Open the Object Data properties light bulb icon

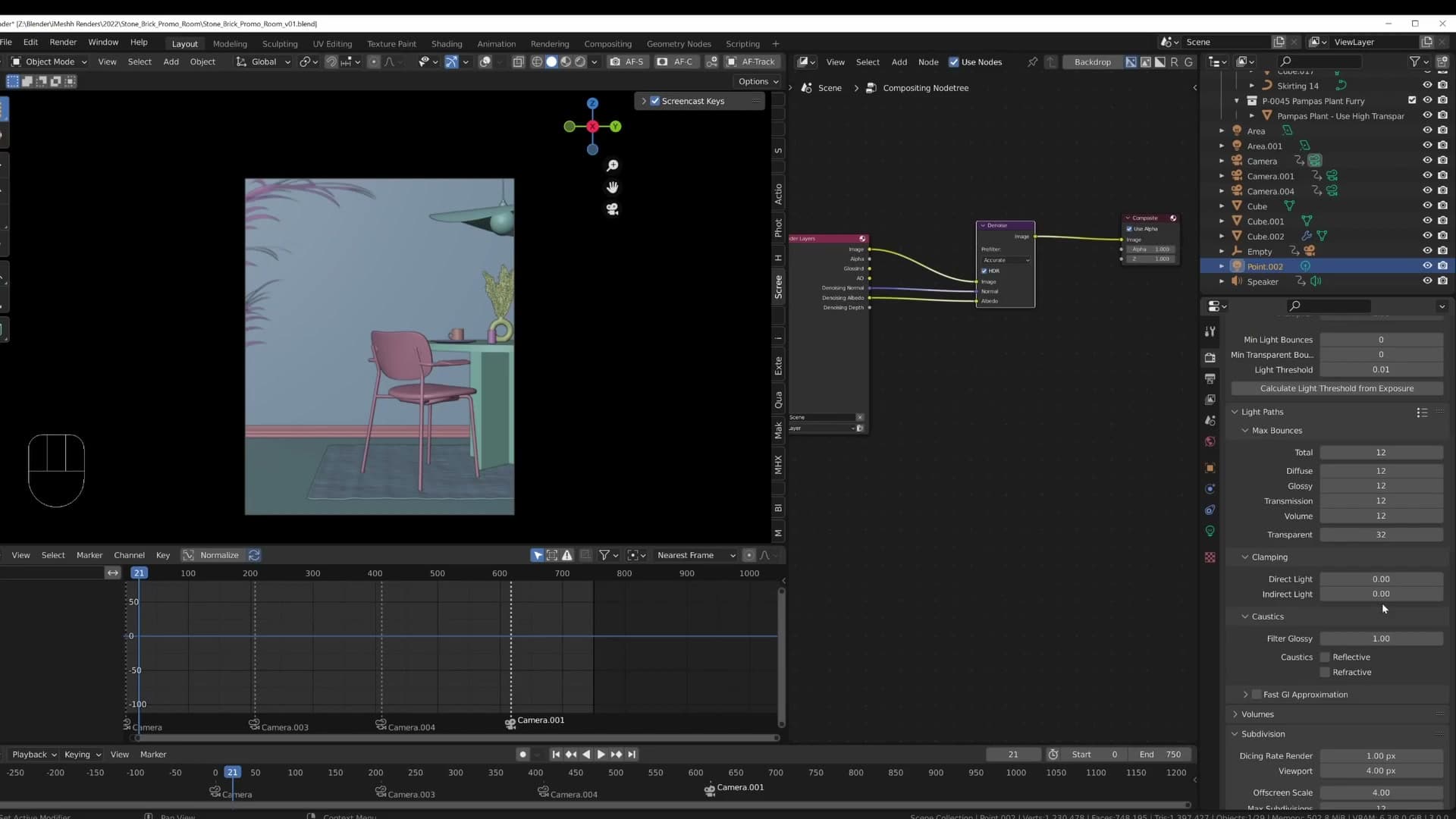[1210, 531]
